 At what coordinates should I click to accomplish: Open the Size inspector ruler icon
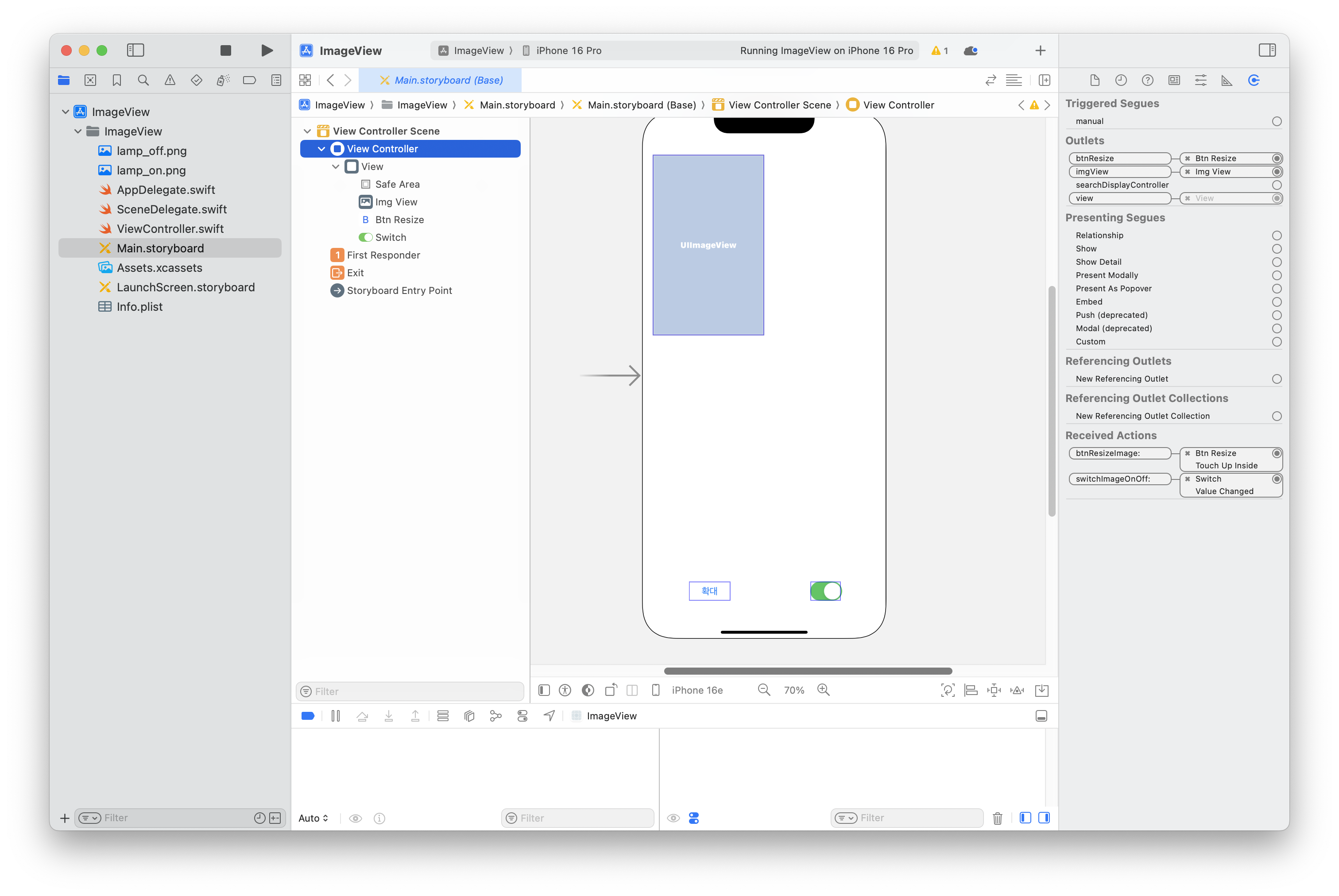[x=1227, y=80]
